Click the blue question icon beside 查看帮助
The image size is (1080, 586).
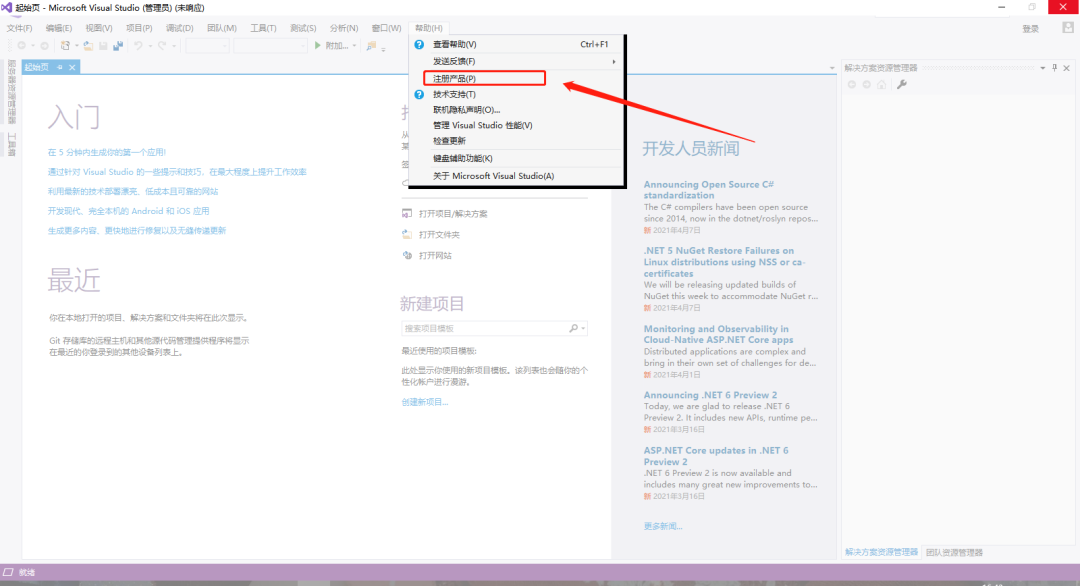[x=419, y=44]
